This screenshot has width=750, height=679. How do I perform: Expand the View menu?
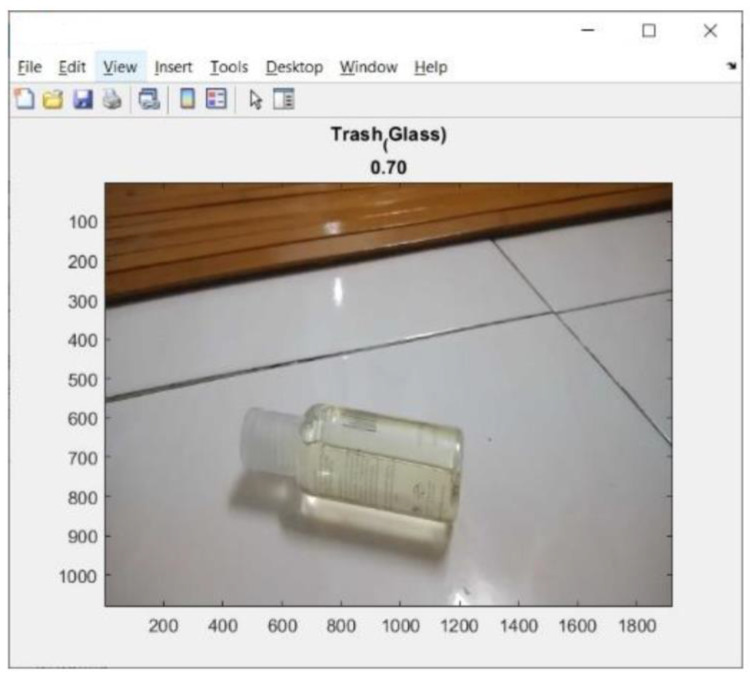[120, 67]
